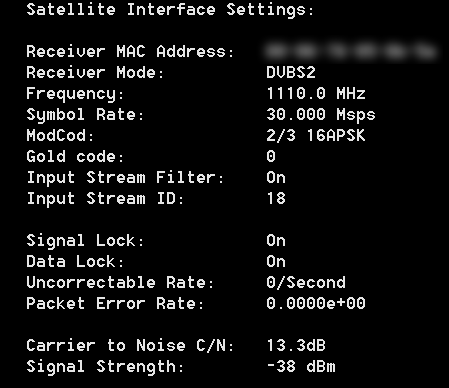Select the 13.3dB carrier to noise value
This screenshot has width=449, height=388.
click(x=296, y=345)
